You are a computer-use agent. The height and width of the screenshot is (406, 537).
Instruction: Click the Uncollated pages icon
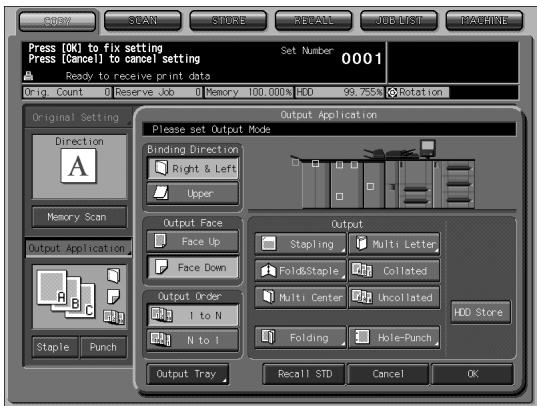362,297
